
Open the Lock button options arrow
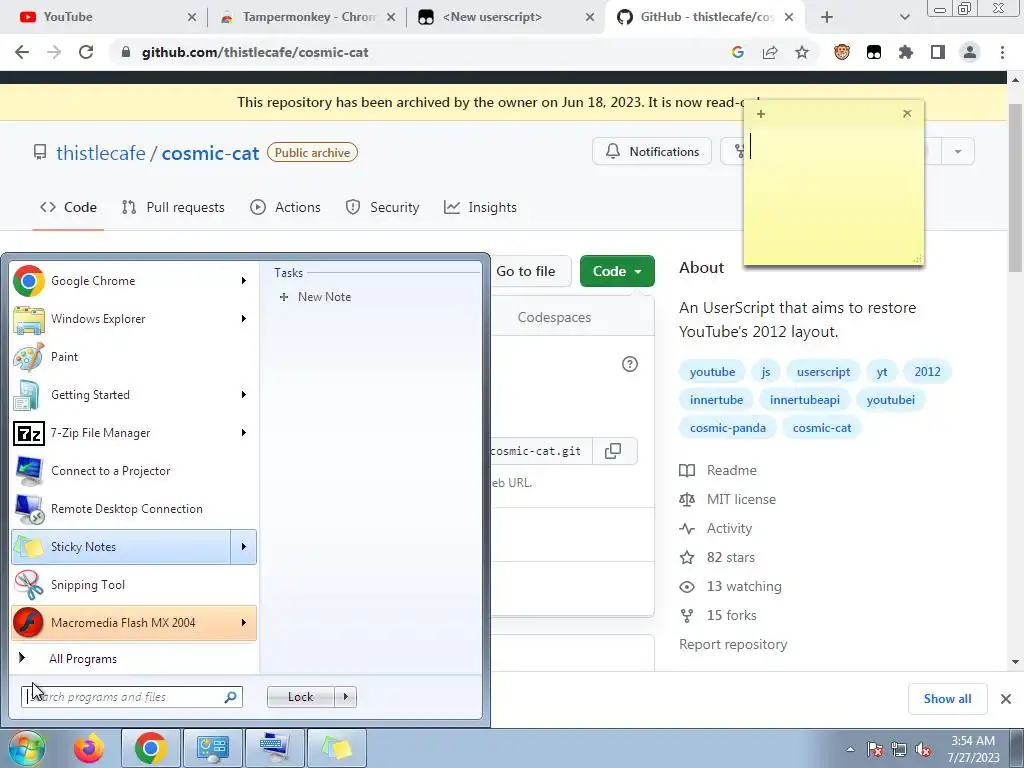(345, 697)
